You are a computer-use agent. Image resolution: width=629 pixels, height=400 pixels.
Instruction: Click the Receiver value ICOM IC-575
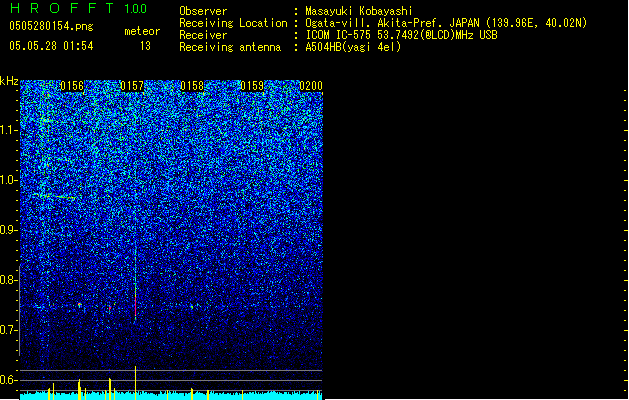339,35
